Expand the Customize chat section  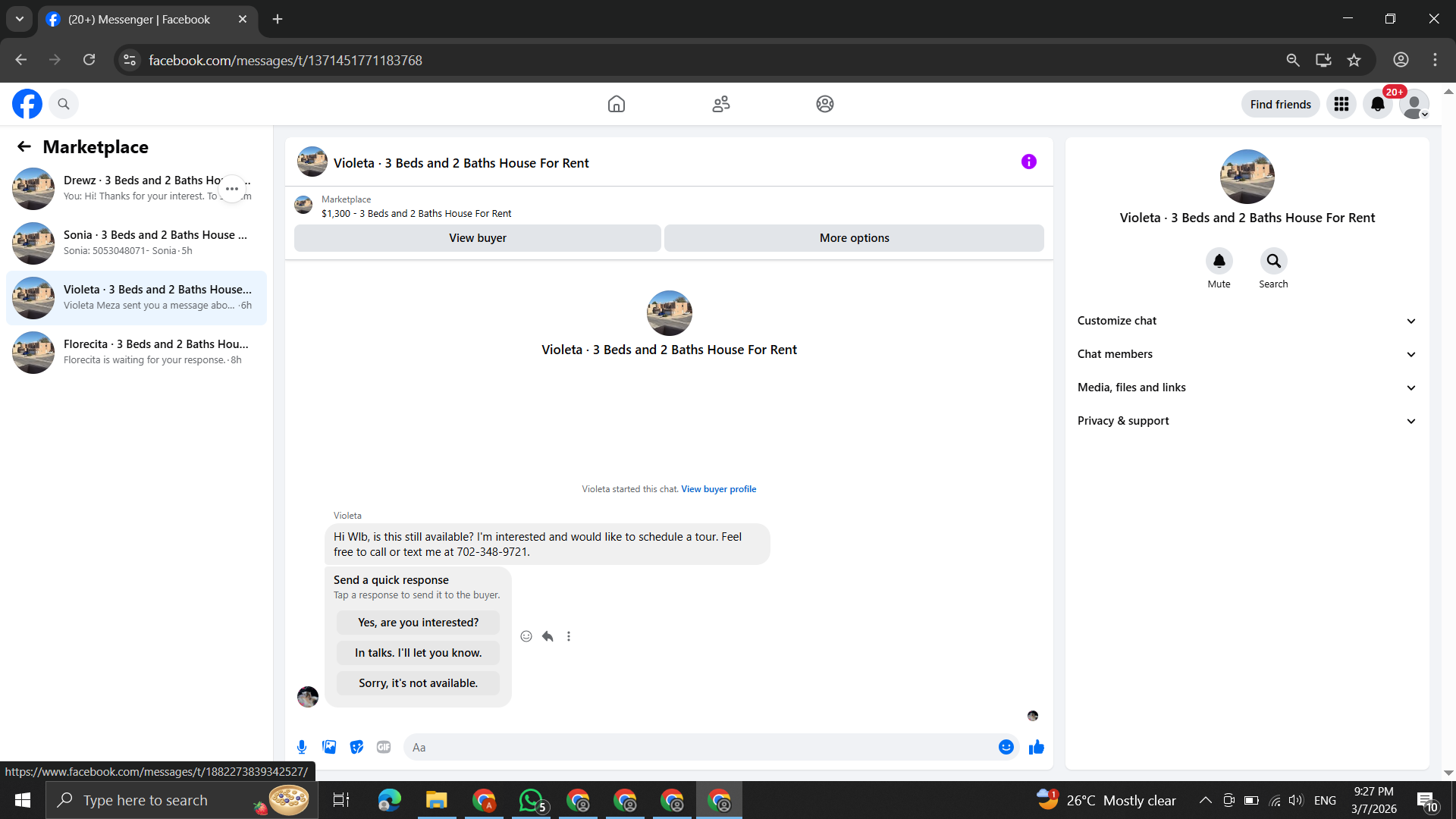(x=1247, y=321)
